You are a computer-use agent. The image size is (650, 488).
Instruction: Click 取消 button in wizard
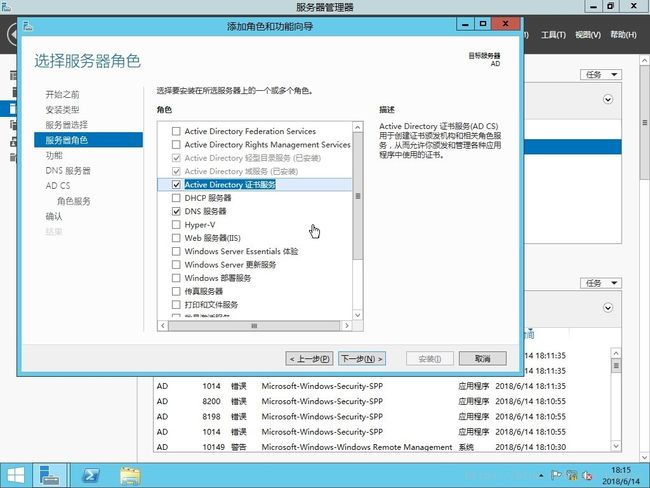click(x=483, y=359)
